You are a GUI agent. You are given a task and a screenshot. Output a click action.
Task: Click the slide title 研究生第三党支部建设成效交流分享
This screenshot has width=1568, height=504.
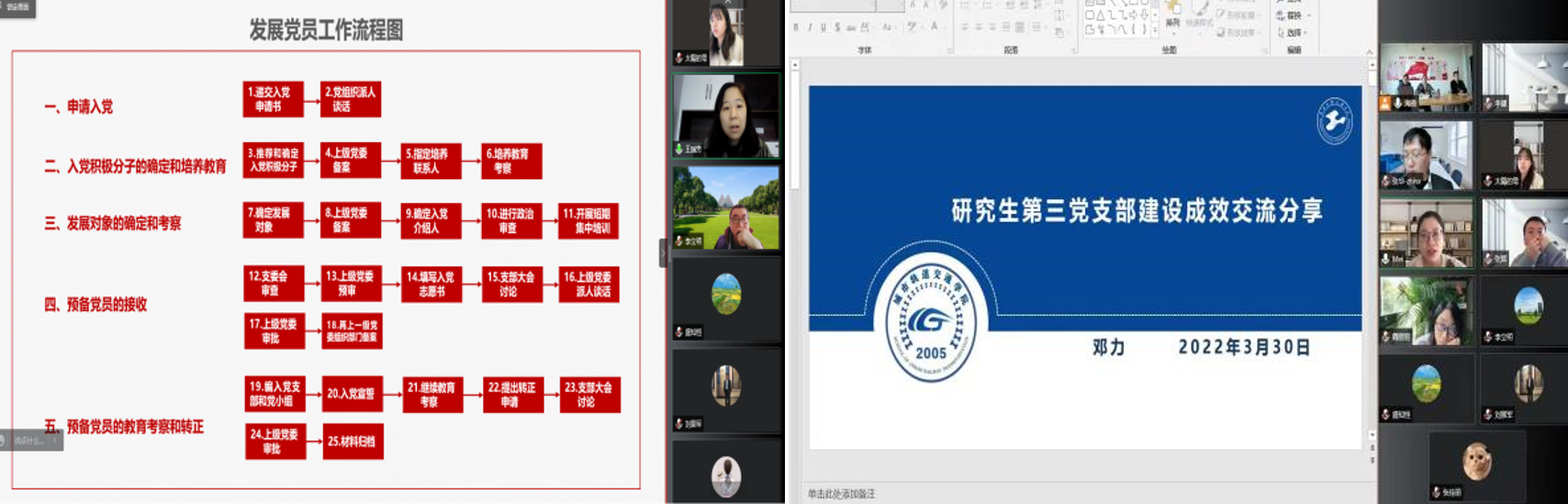coord(1137,211)
